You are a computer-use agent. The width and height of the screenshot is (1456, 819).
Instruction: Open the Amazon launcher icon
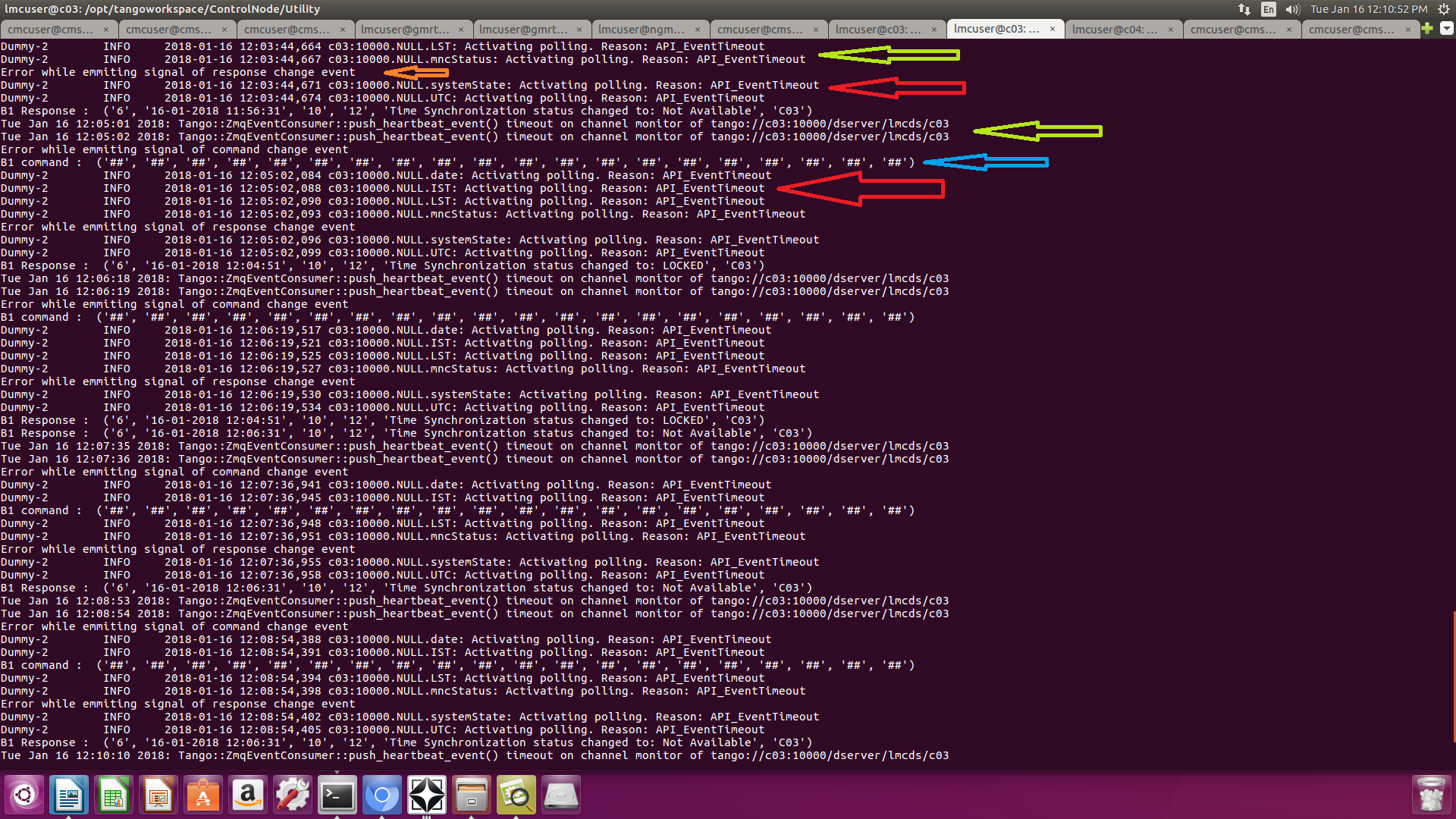click(x=248, y=795)
